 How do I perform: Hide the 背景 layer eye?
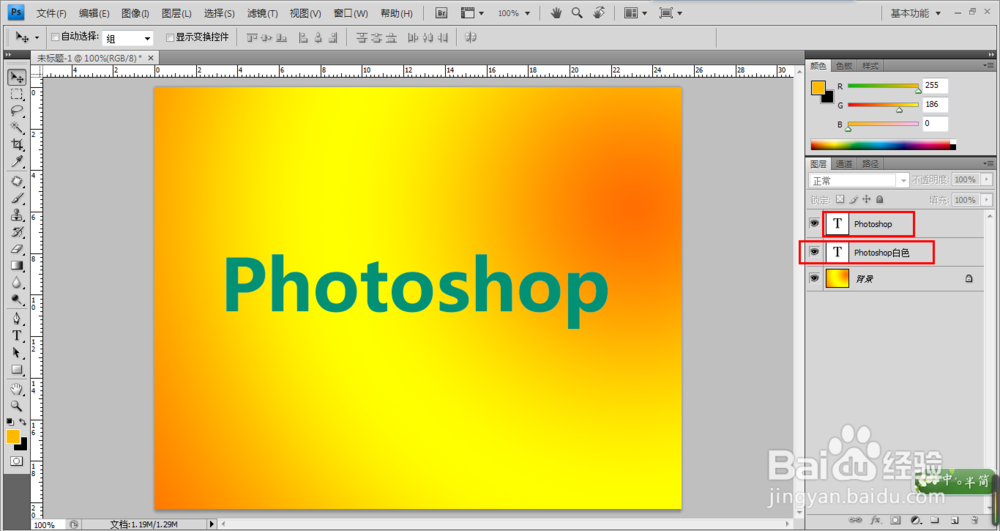814,279
